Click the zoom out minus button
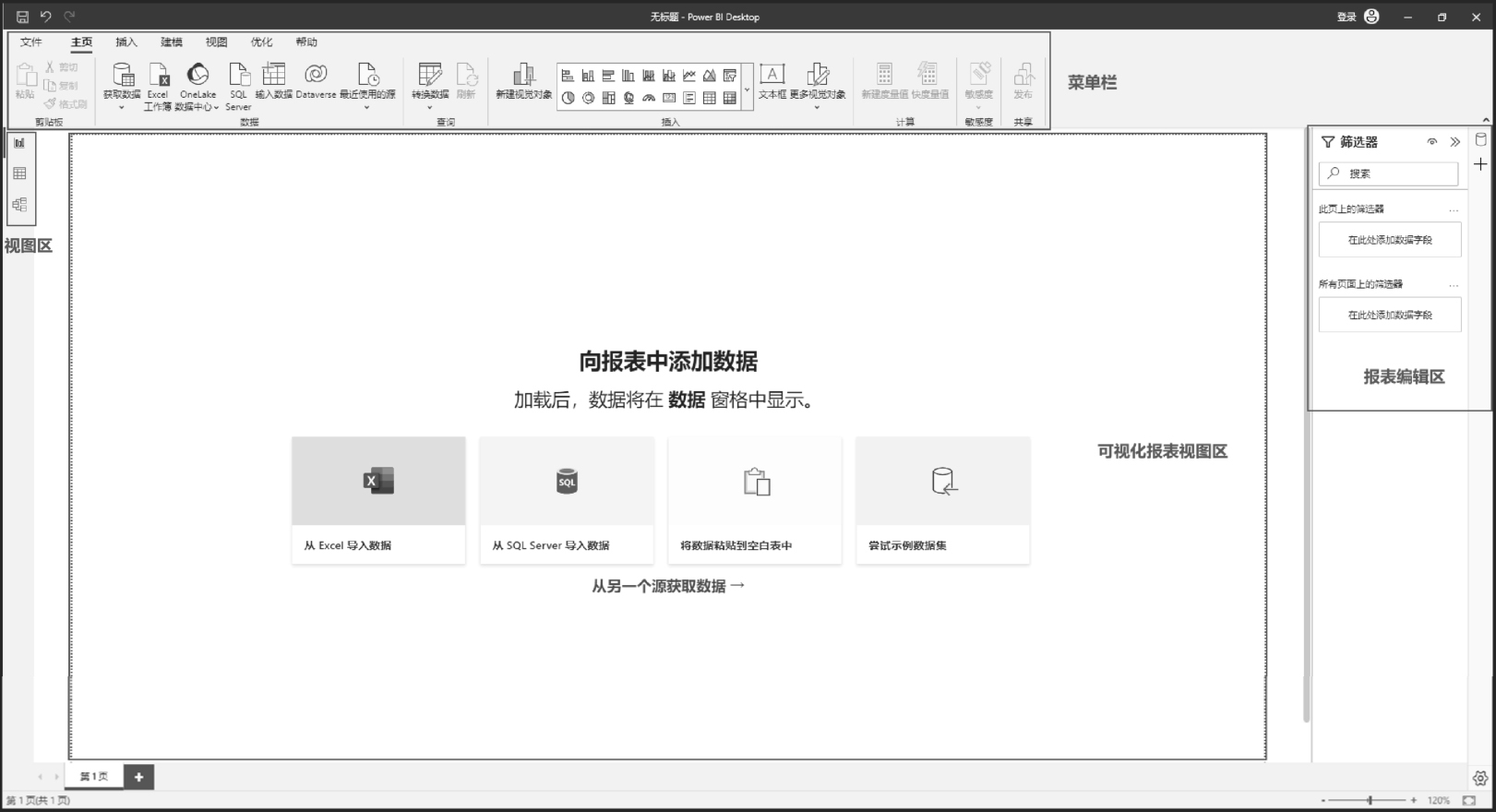The height and width of the screenshot is (812, 1496). [1322, 801]
